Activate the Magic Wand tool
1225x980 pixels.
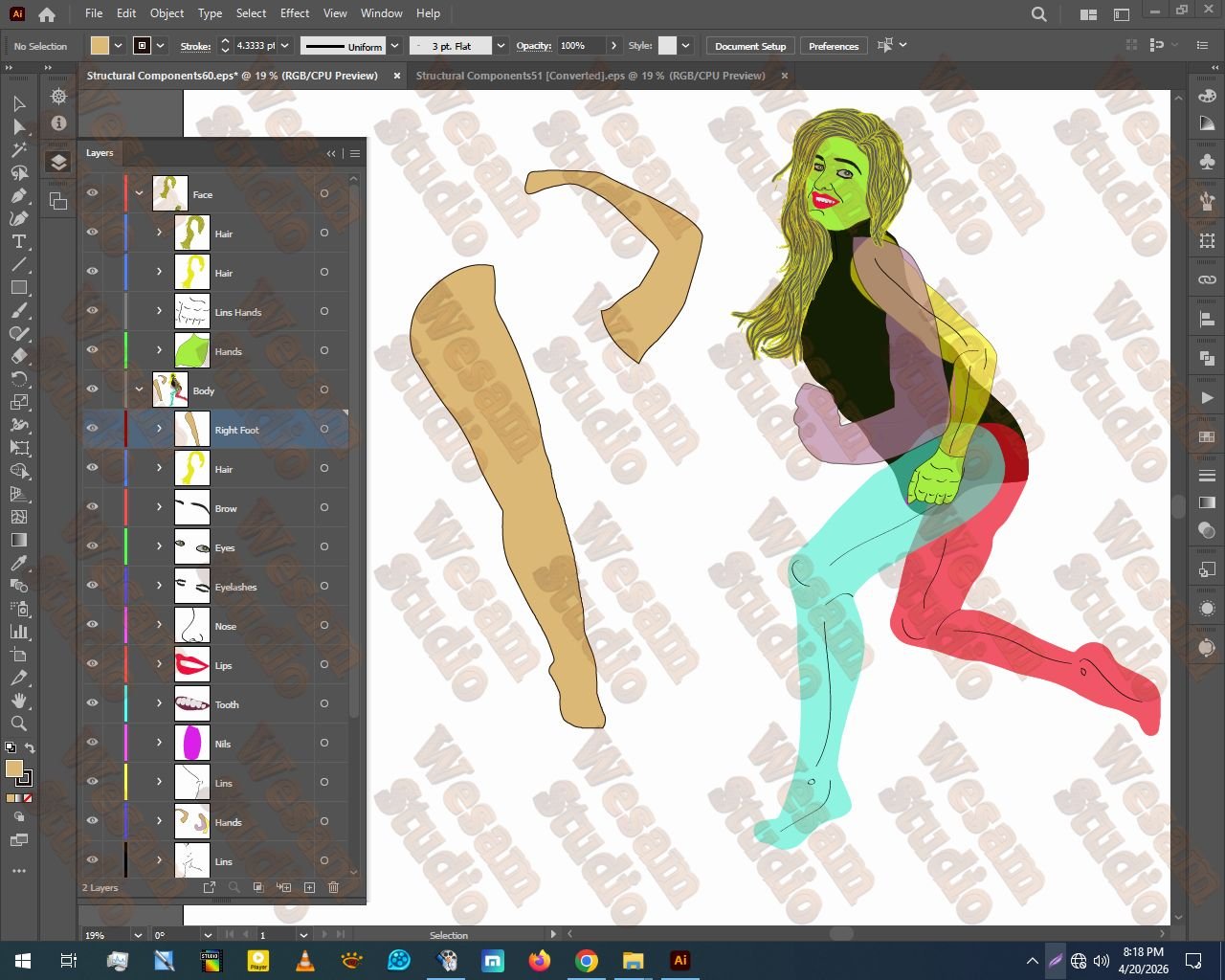coord(18,149)
